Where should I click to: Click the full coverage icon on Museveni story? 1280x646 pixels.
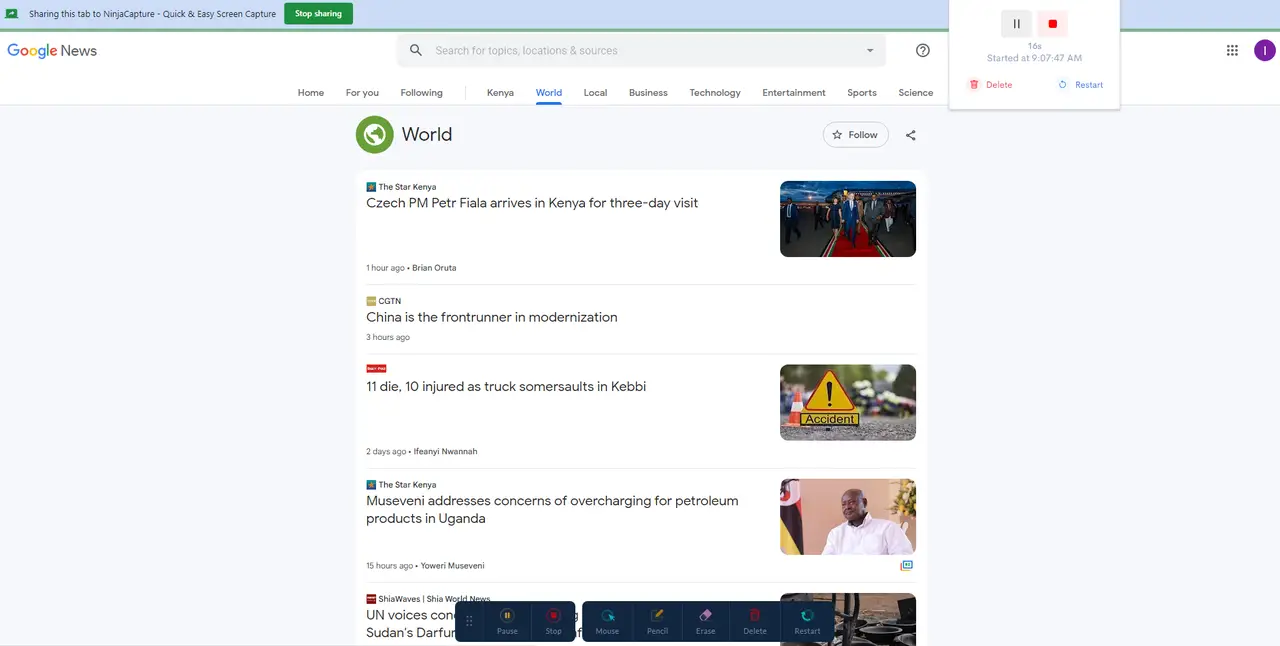pos(907,565)
